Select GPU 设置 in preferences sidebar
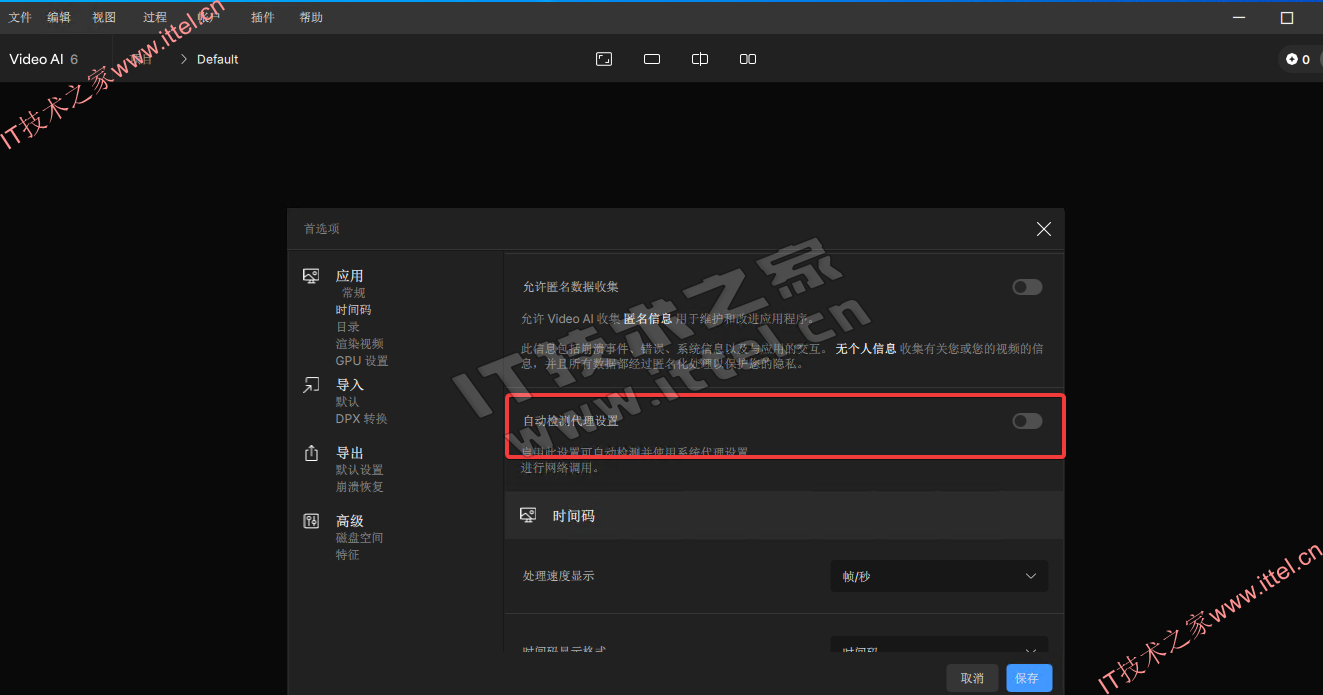 tap(362, 361)
